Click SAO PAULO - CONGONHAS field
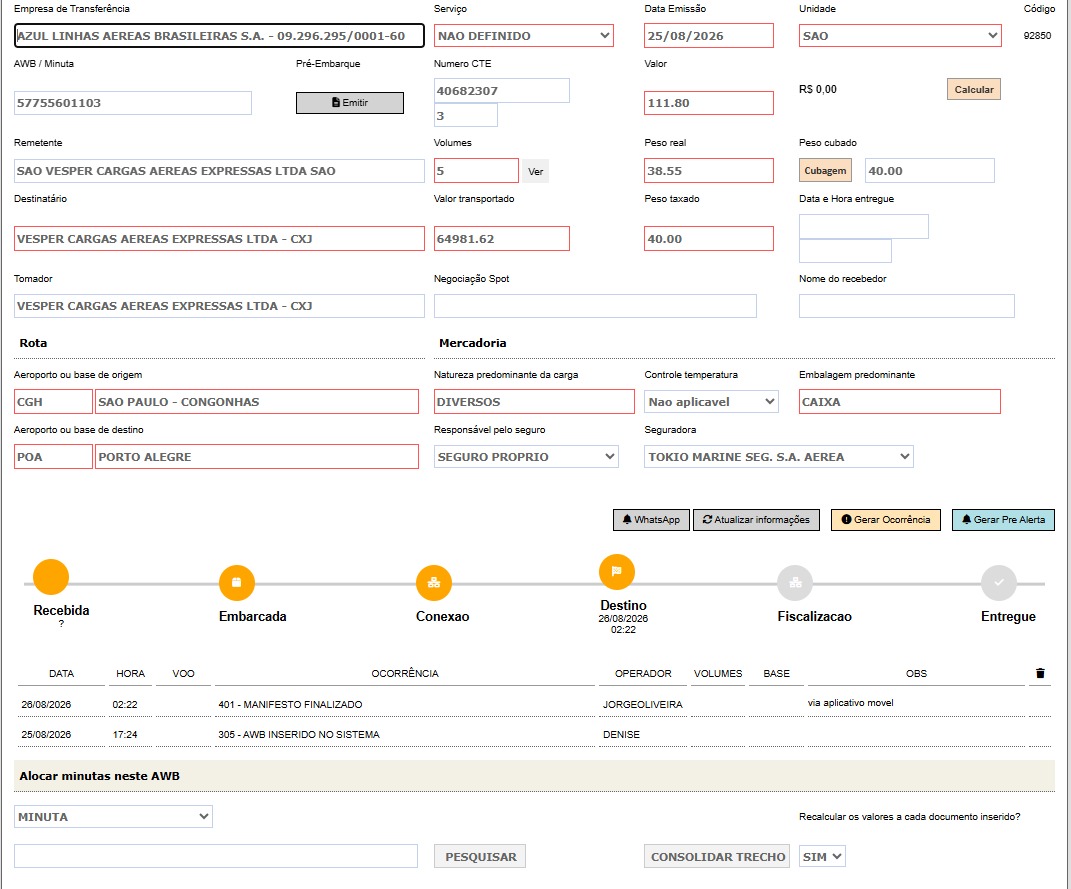Image resolution: width=1071 pixels, height=889 pixels. pyautogui.click(x=257, y=401)
